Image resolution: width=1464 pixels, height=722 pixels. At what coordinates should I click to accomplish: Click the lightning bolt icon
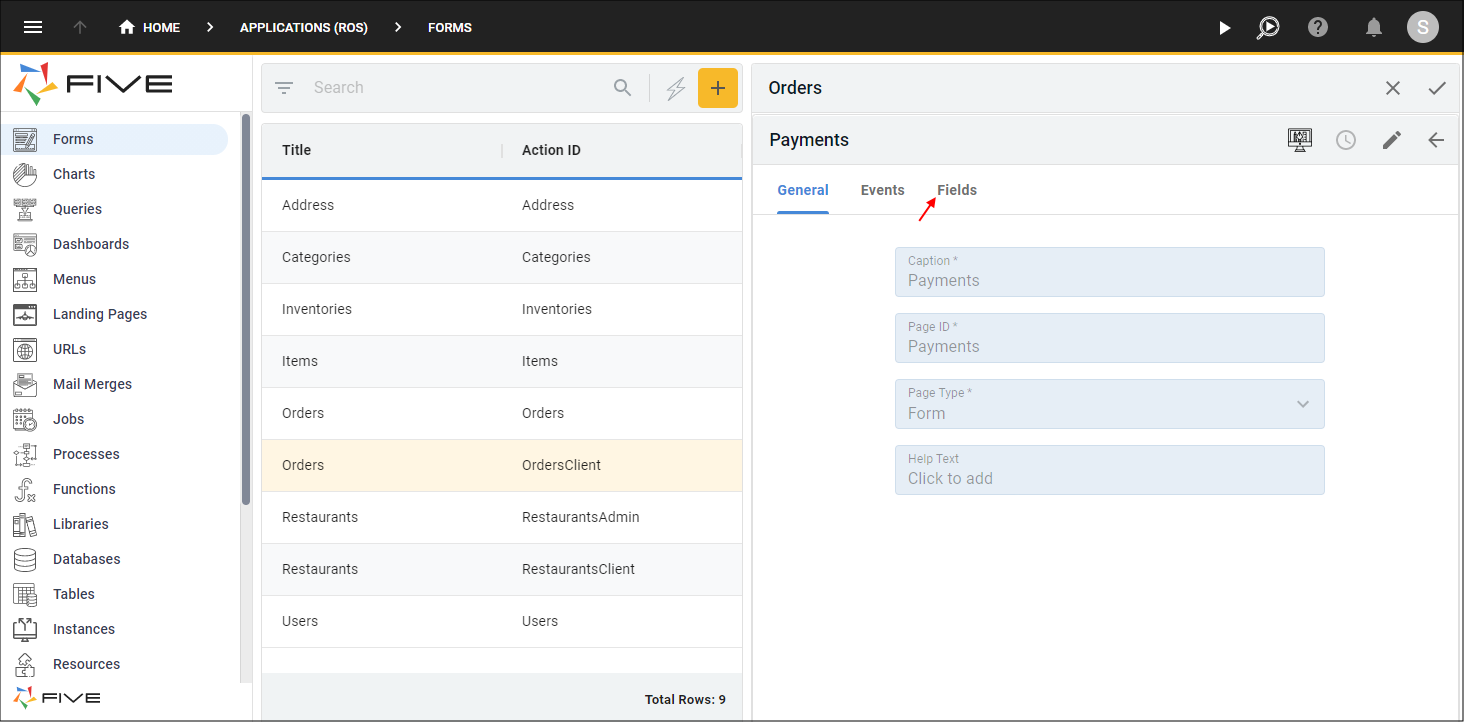[x=676, y=88]
